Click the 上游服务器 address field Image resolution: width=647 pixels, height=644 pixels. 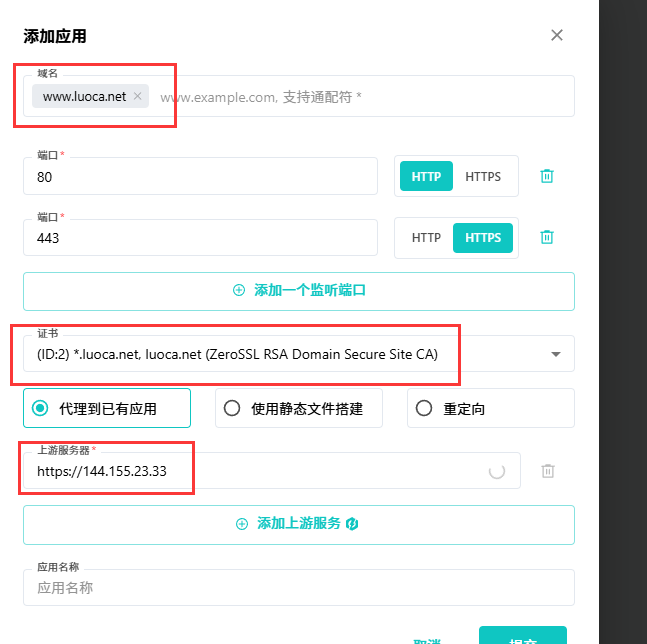[x=260, y=471]
